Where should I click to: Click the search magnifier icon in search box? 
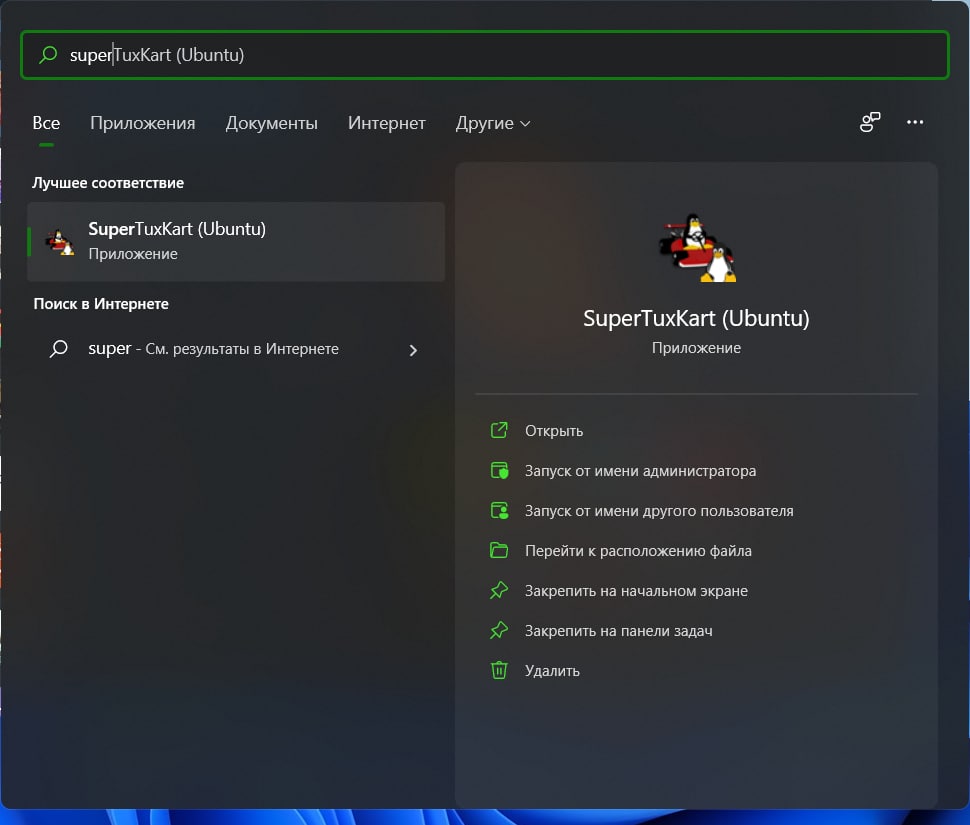point(48,55)
